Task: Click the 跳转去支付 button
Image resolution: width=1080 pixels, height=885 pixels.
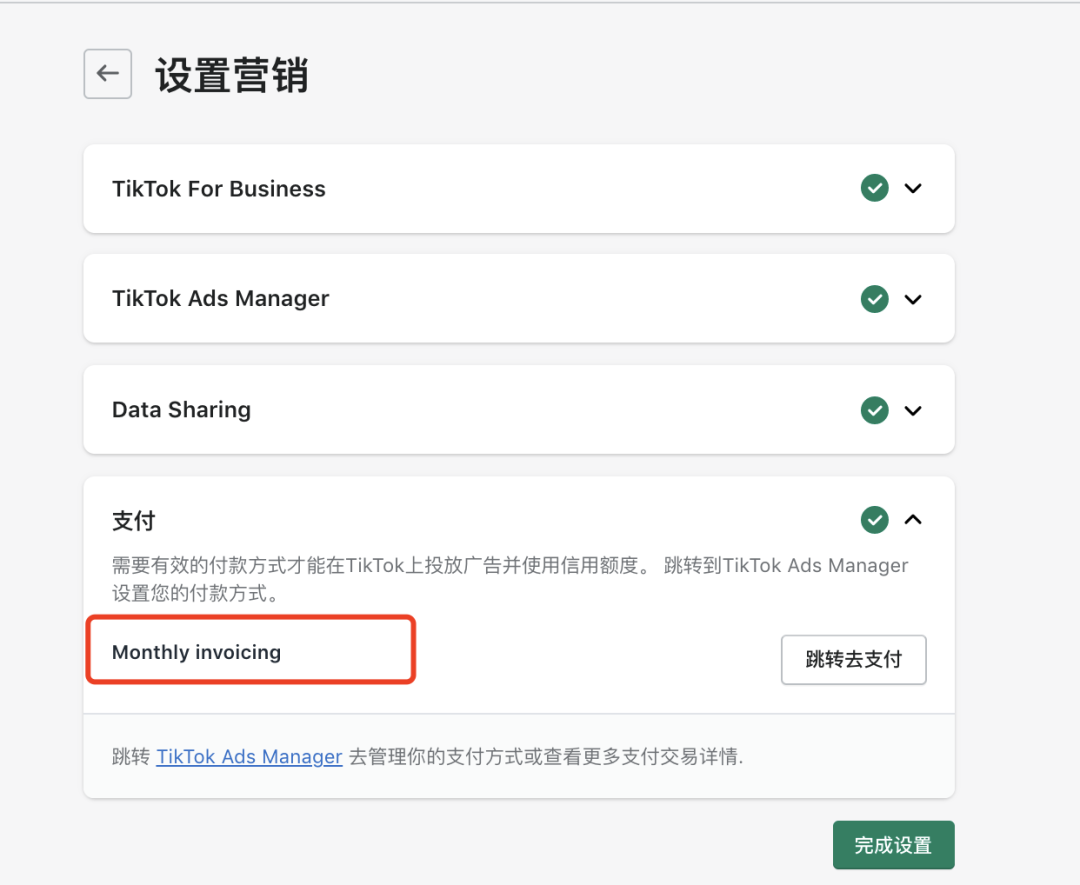Action: click(853, 660)
